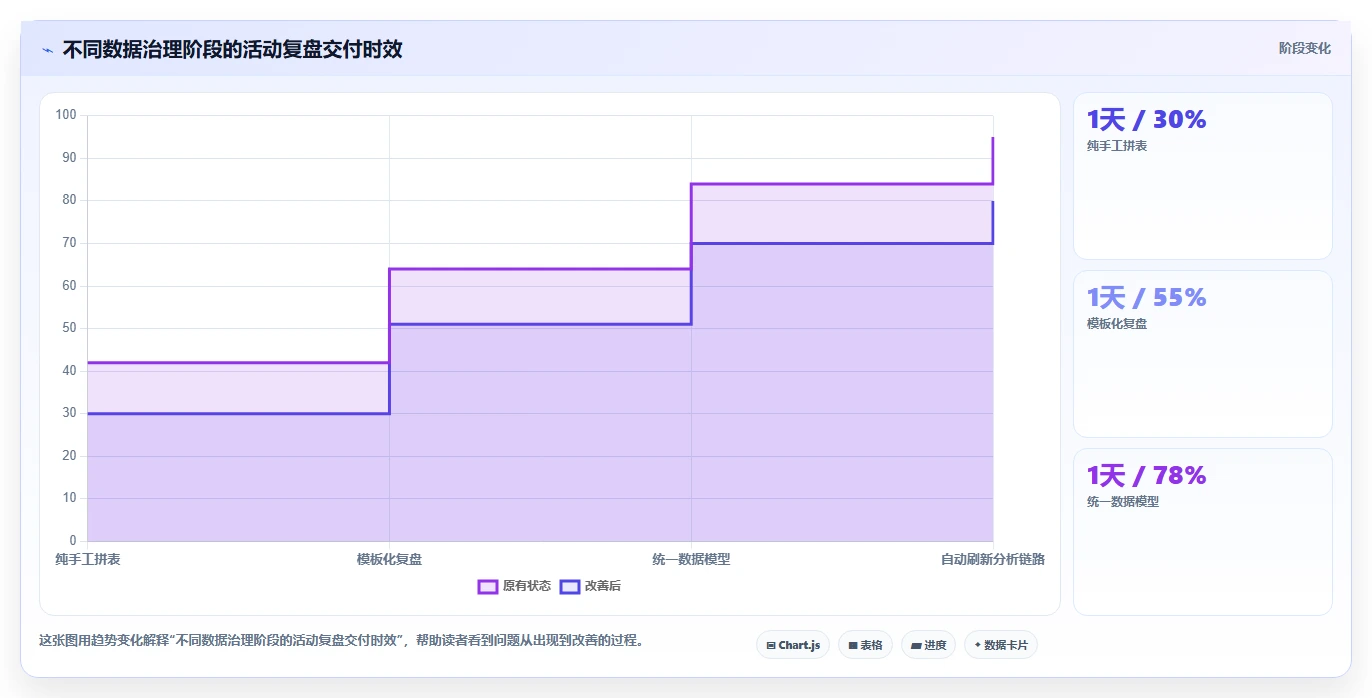Click the 进度 tag's icon

(x=916, y=646)
